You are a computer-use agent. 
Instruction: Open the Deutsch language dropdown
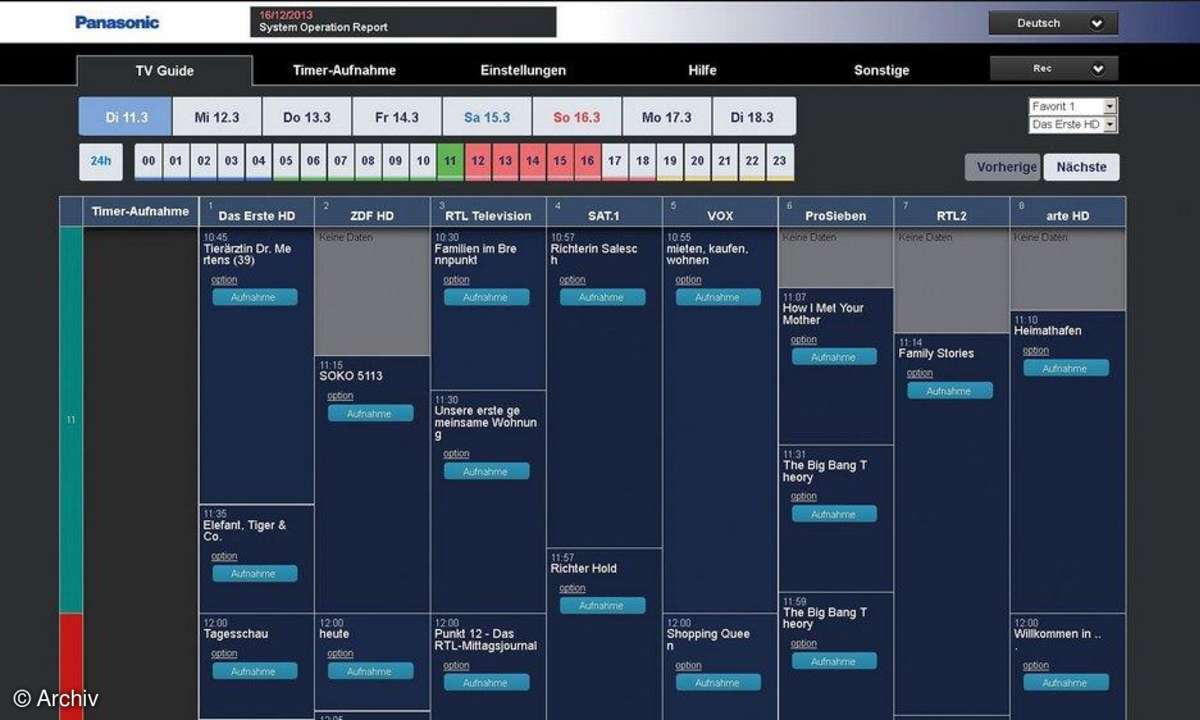pos(1053,23)
